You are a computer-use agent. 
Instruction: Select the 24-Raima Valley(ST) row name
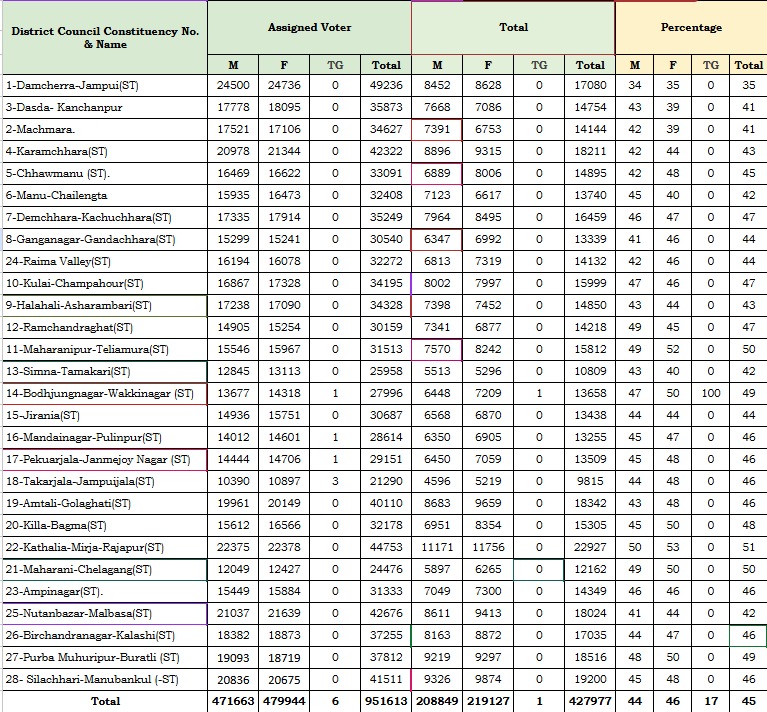point(58,262)
